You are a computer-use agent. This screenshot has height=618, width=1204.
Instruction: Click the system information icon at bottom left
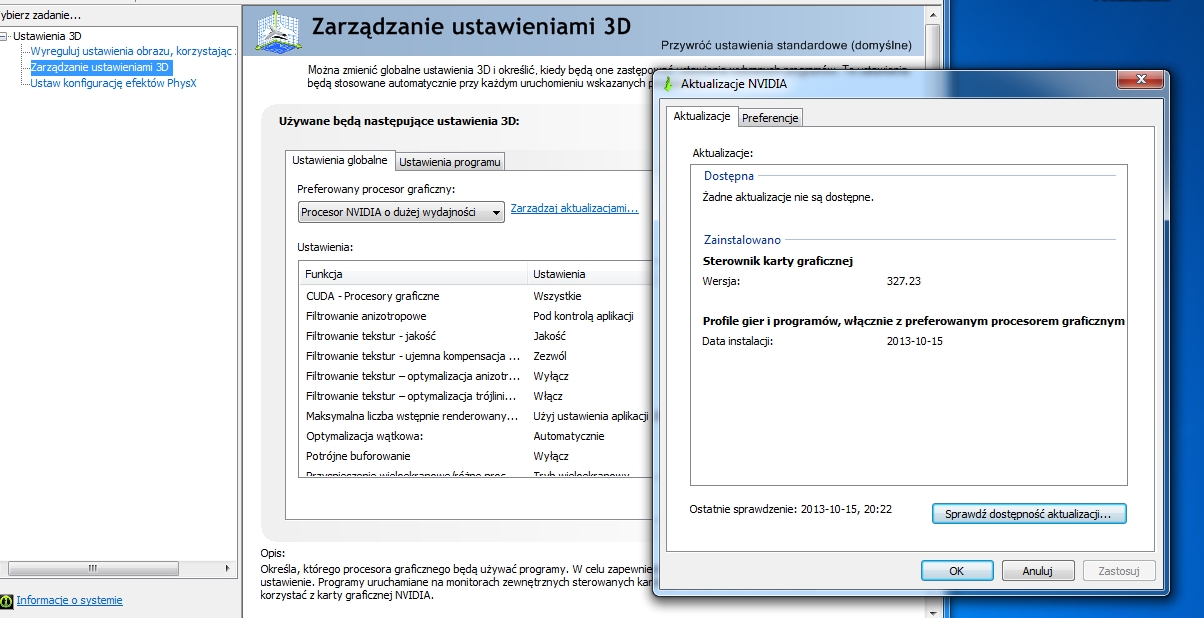click(x=7, y=600)
